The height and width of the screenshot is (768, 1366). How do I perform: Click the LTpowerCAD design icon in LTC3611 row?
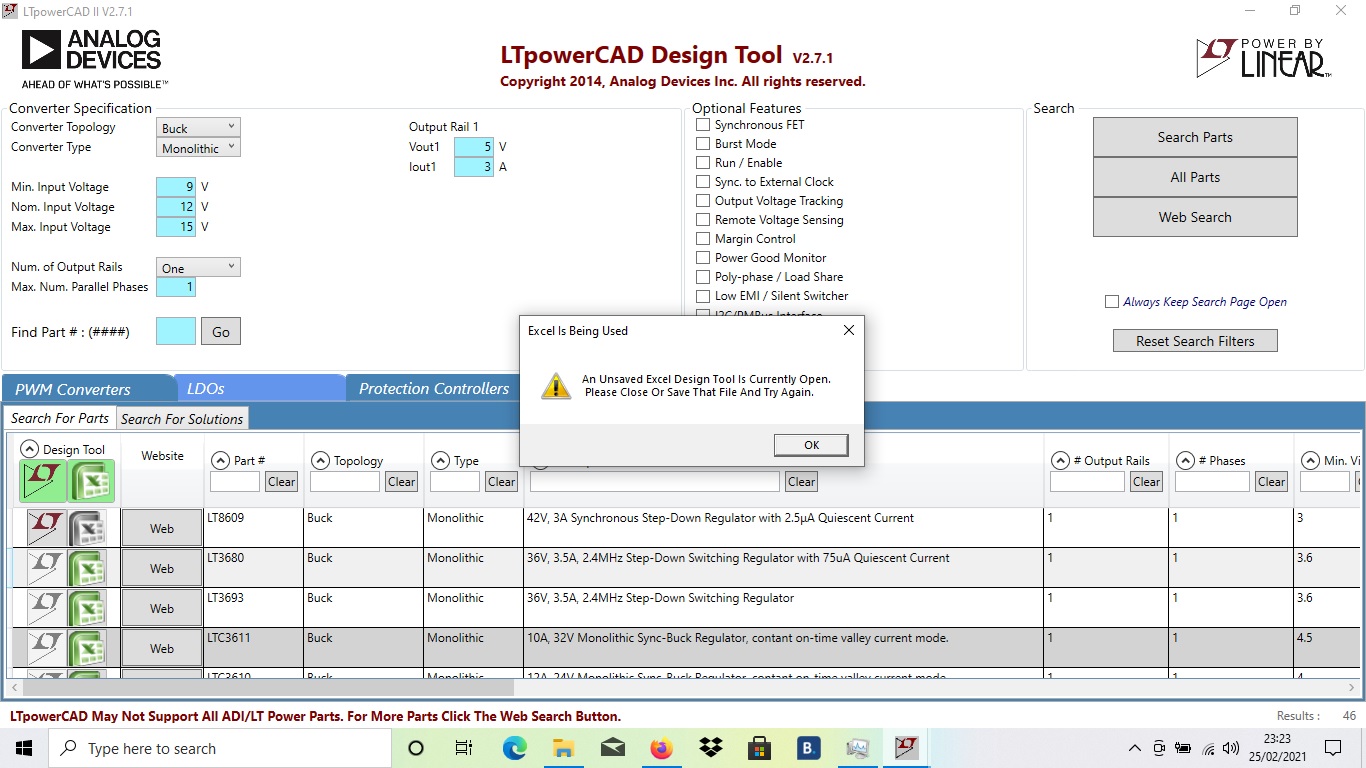45,648
